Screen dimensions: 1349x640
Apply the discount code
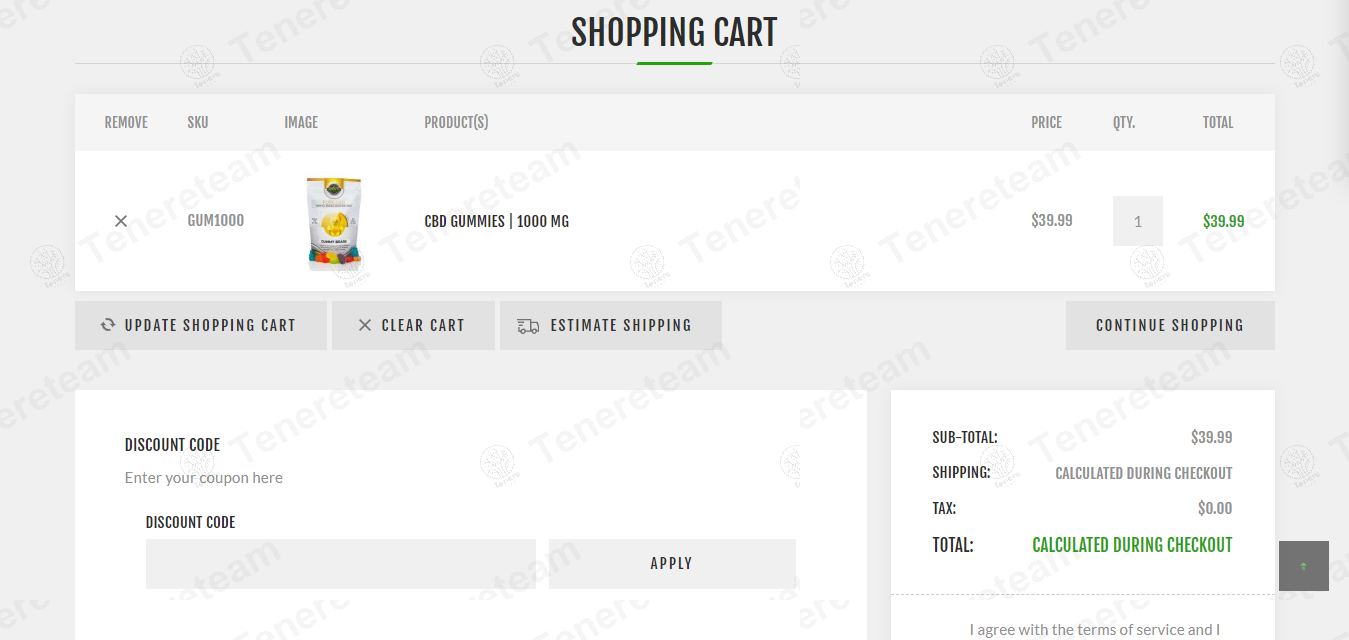[671, 564]
